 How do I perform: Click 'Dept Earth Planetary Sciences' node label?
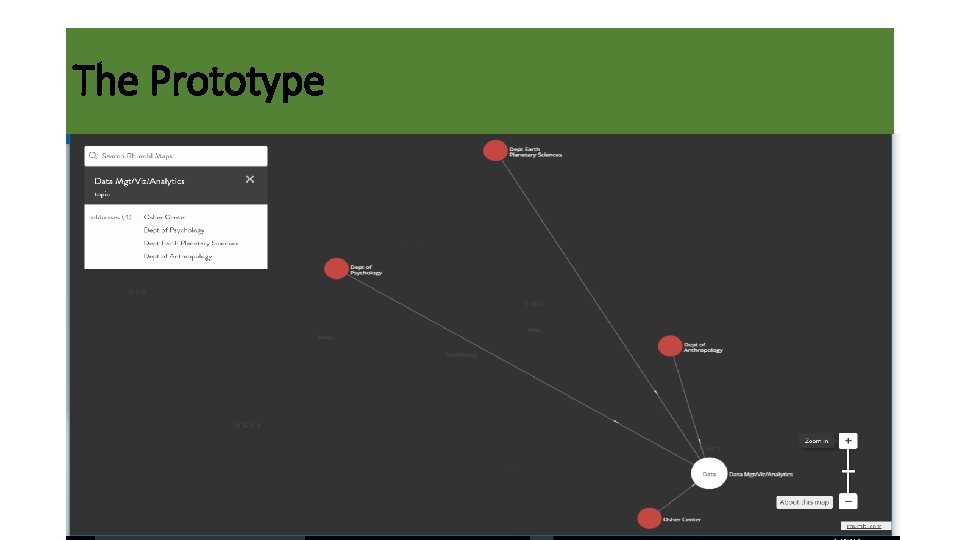point(536,152)
